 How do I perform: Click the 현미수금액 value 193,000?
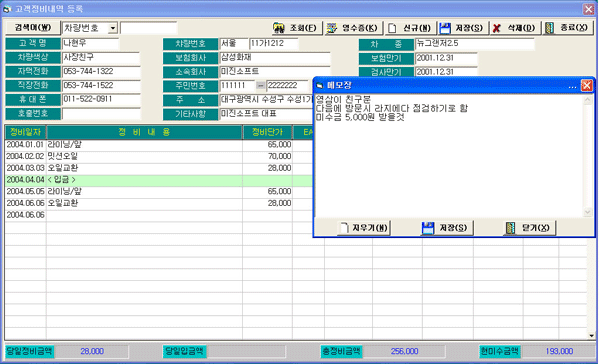click(559, 351)
